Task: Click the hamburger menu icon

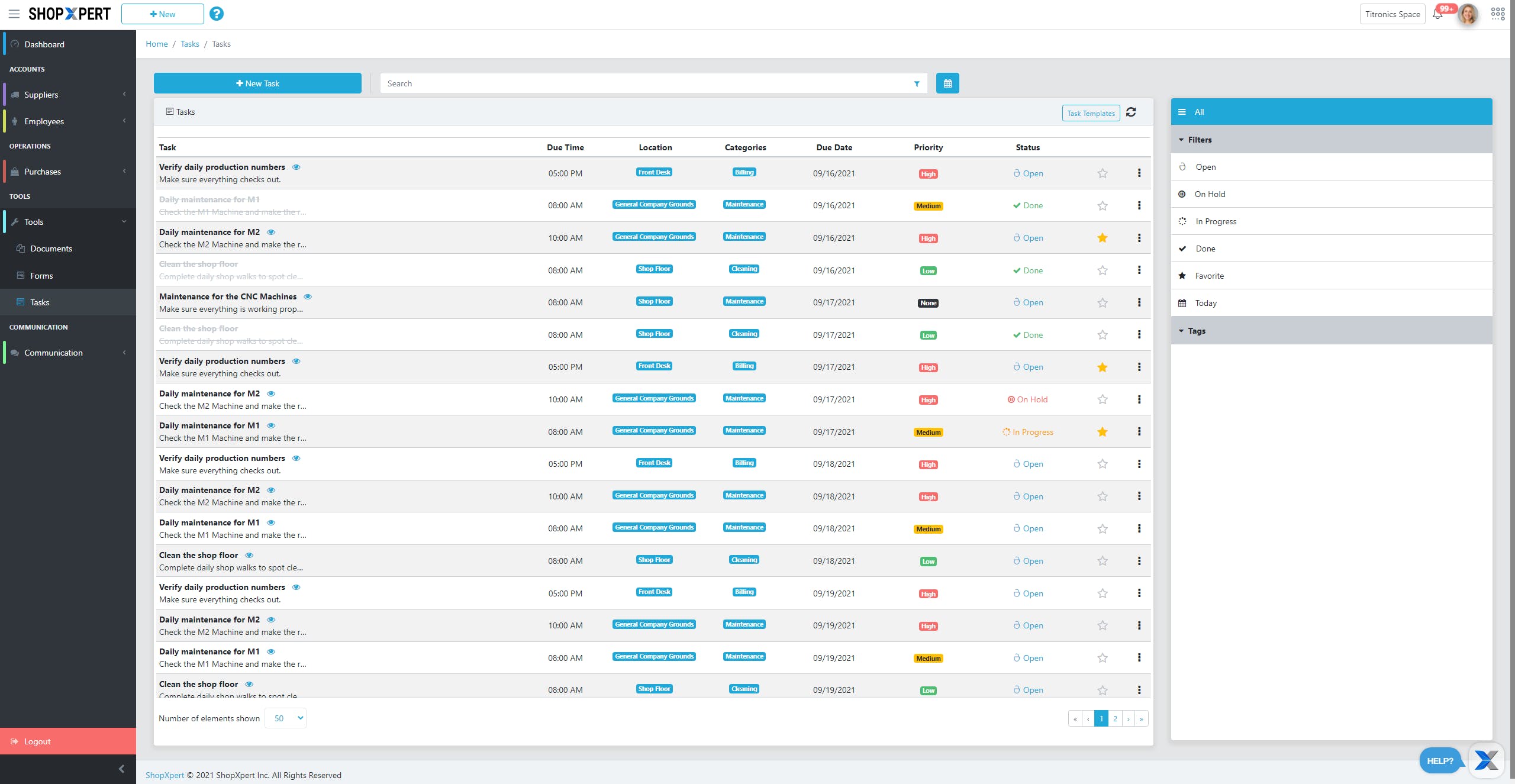Action: coord(14,14)
